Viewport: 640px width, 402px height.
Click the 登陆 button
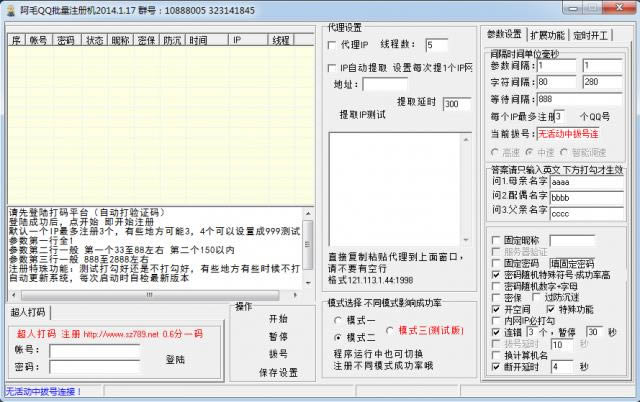click(175, 360)
